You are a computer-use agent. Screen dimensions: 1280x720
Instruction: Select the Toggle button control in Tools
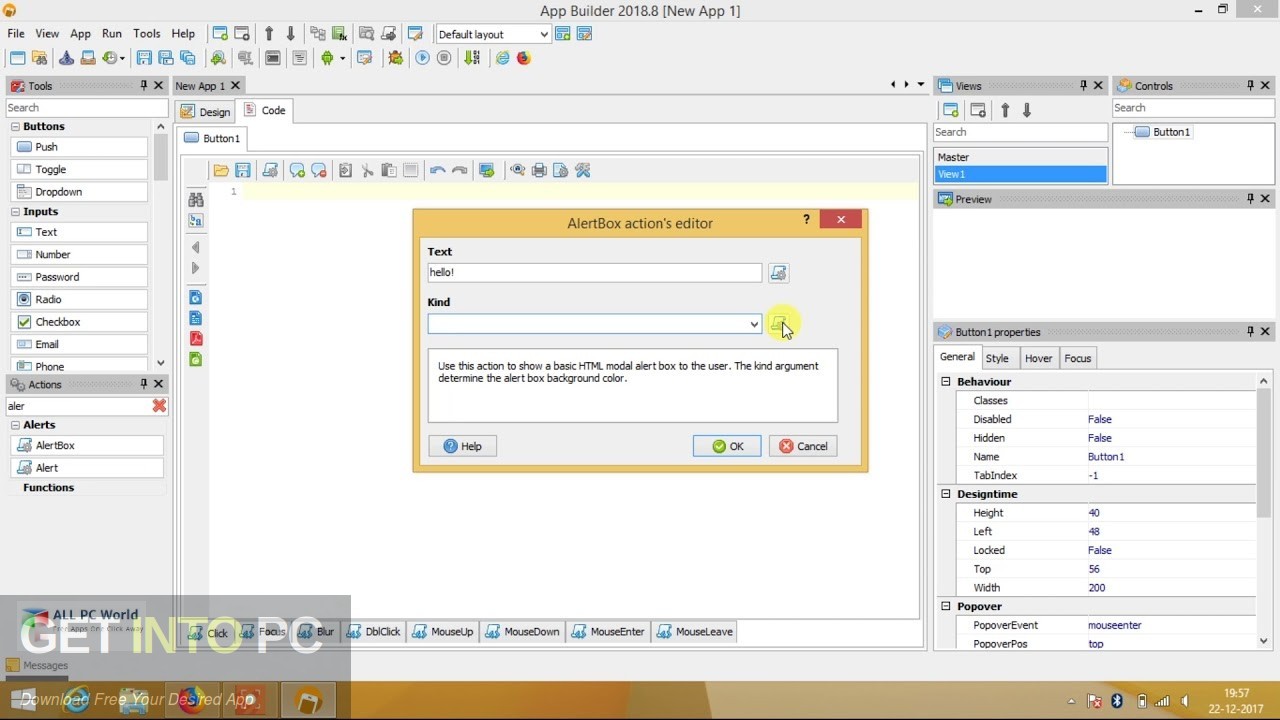pos(80,169)
